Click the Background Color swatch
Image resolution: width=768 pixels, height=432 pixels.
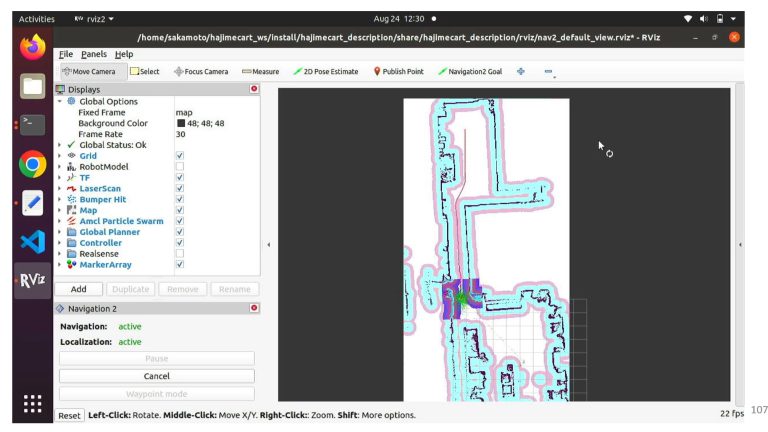pyautogui.click(x=181, y=124)
